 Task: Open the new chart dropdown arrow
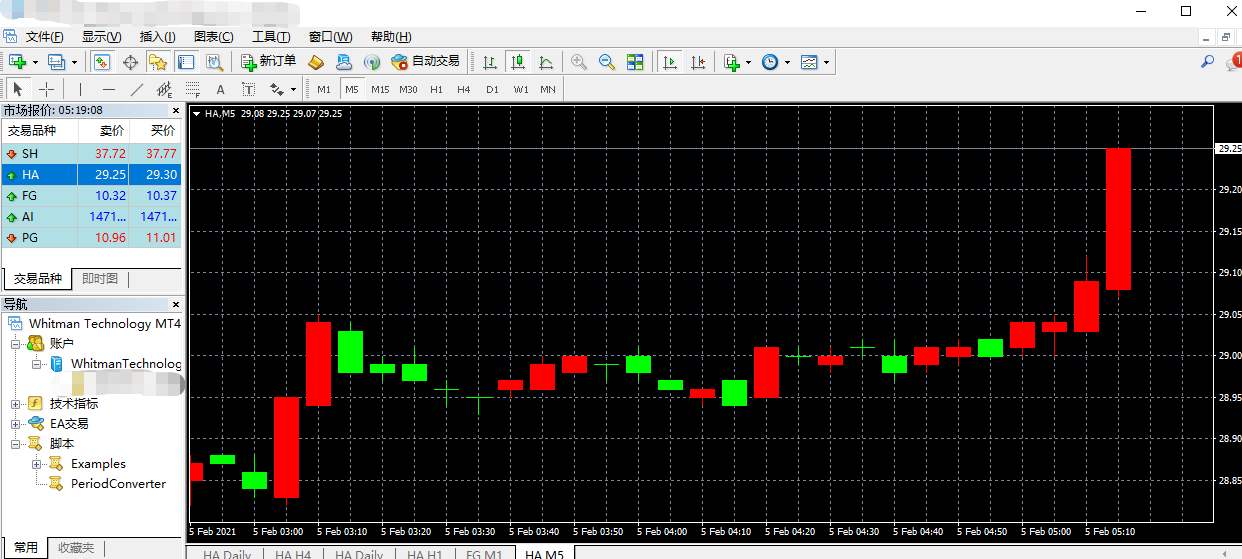[x=36, y=62]
